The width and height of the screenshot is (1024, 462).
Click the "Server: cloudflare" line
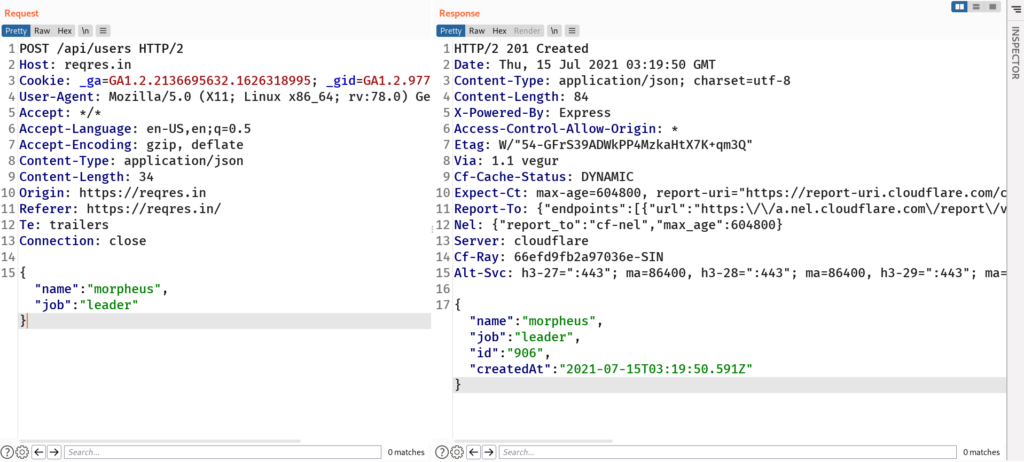[x=521, y=241]
